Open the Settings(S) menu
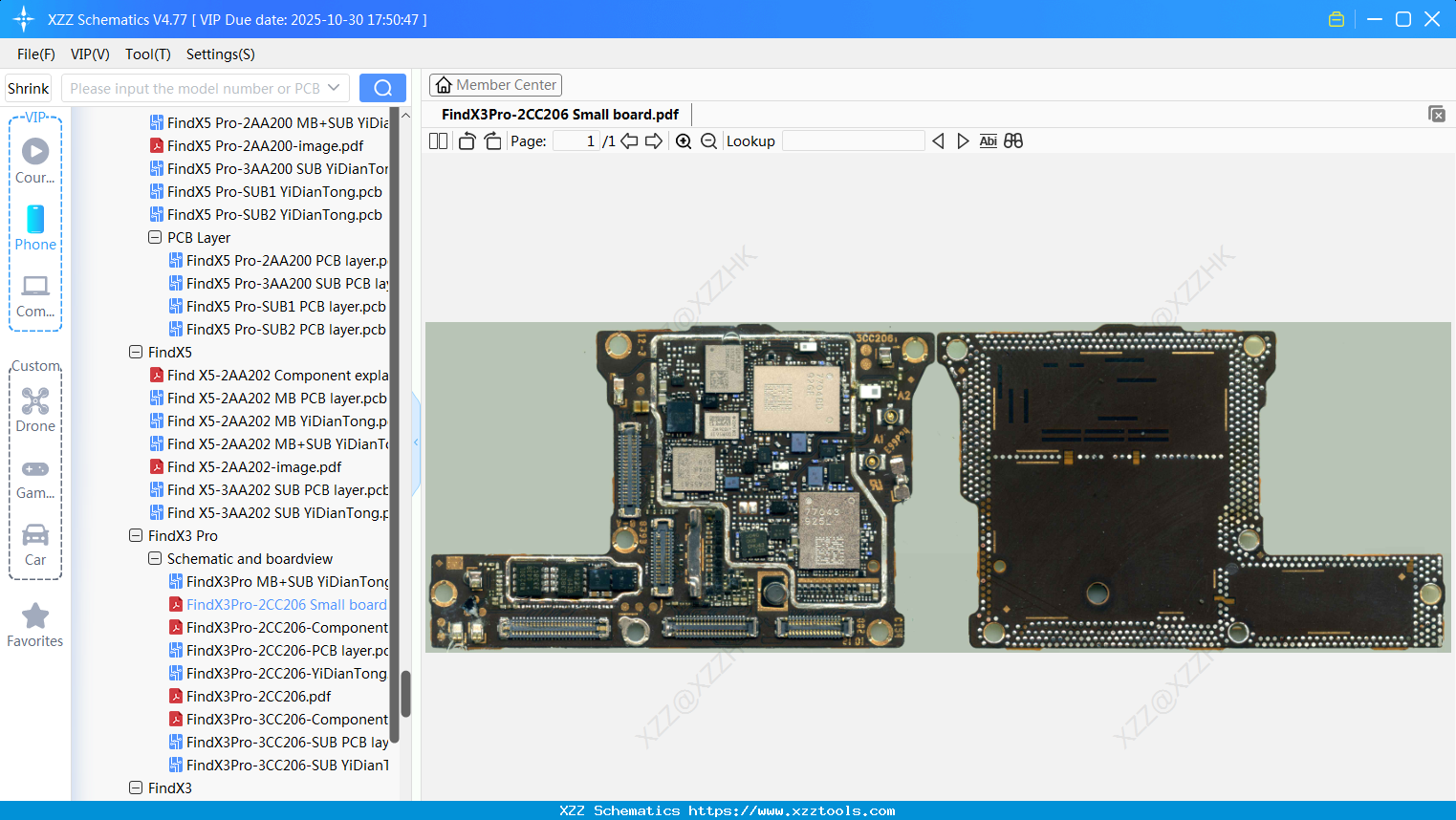Screen dimensions: 1456x820 click(220, 54)
